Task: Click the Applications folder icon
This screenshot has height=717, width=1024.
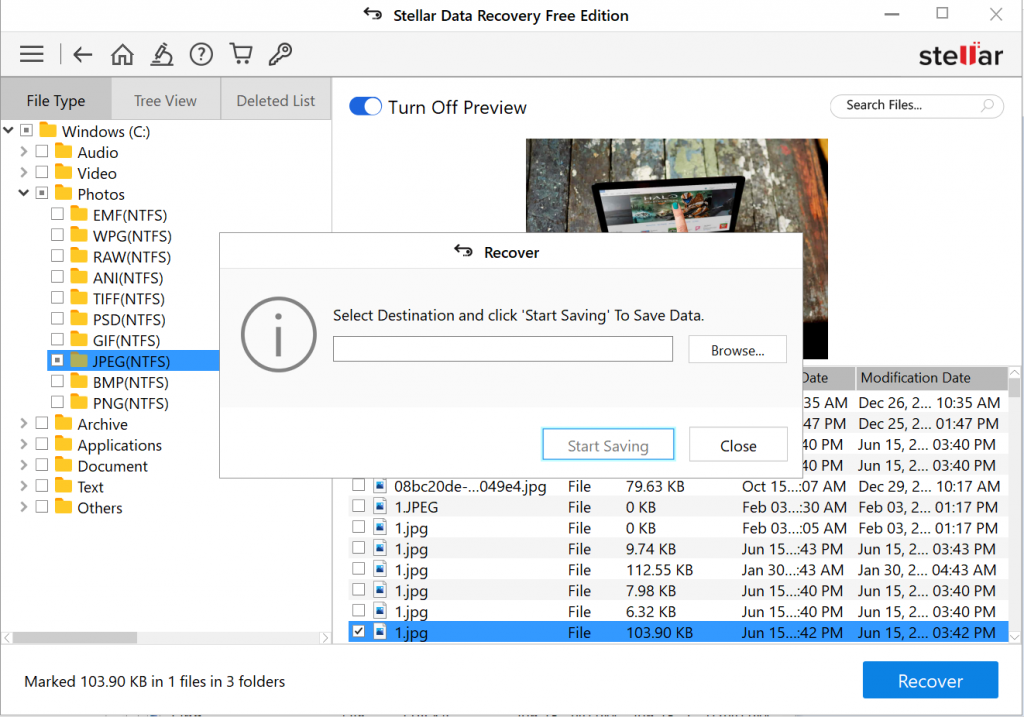Action: 63,444
